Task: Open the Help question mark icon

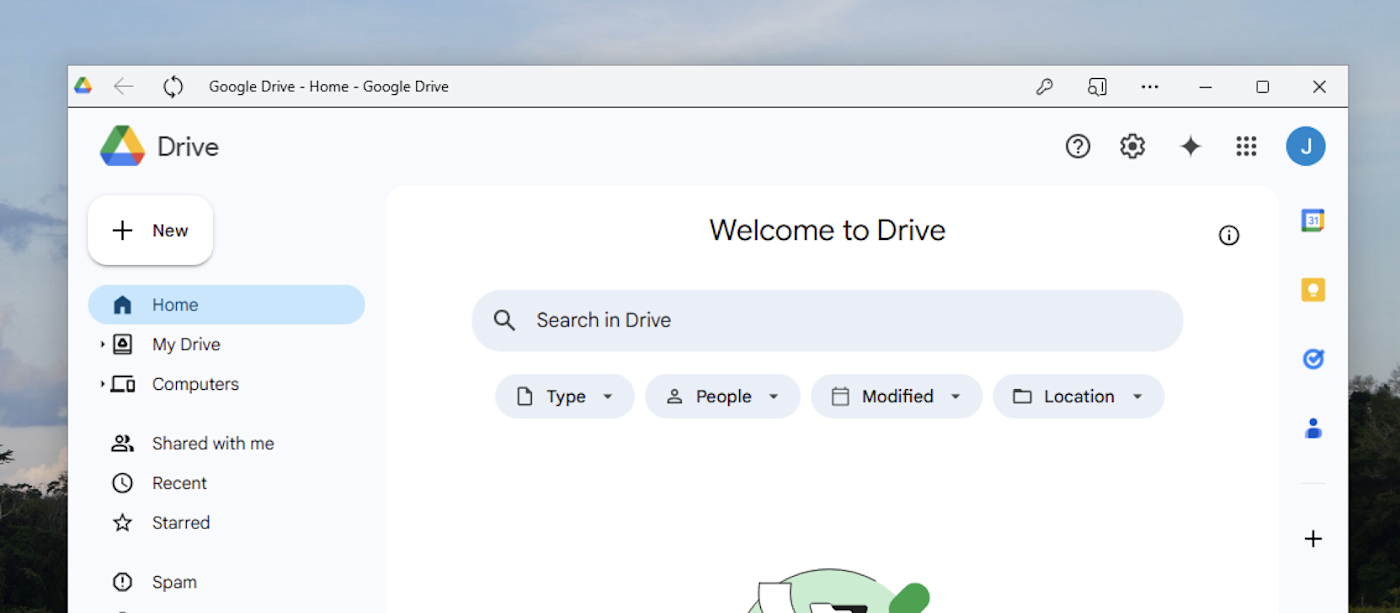Action: coord(1077,146)
